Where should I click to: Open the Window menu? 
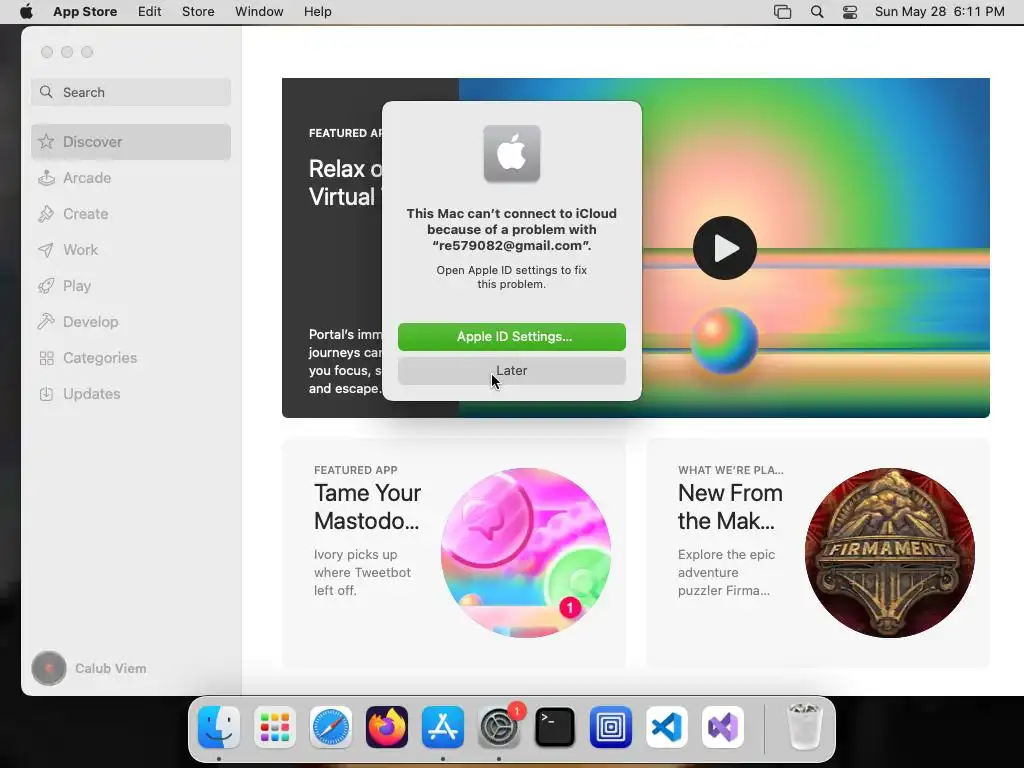[x=259, y=12]
